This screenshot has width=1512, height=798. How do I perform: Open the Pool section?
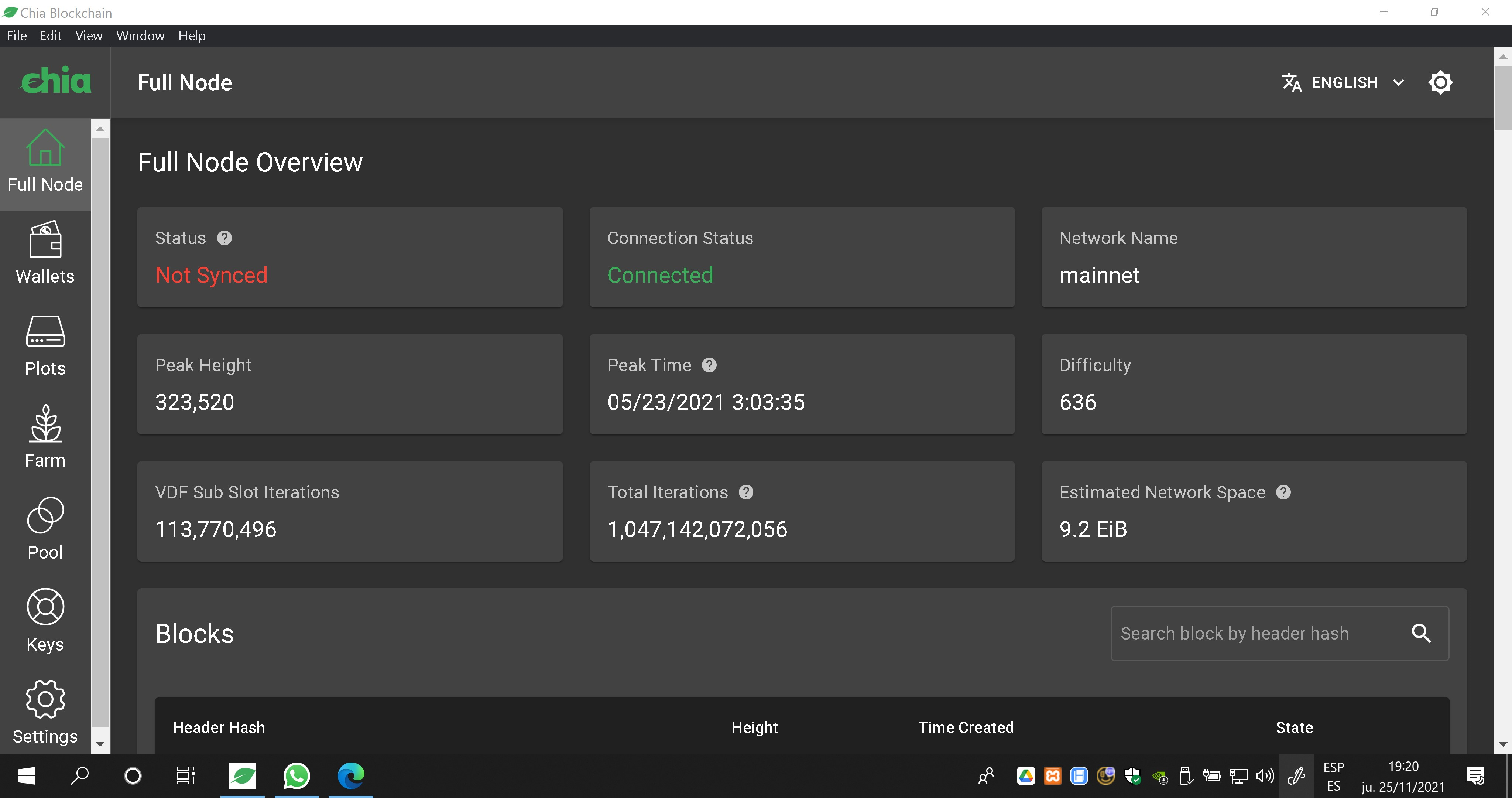coord(45,528)
